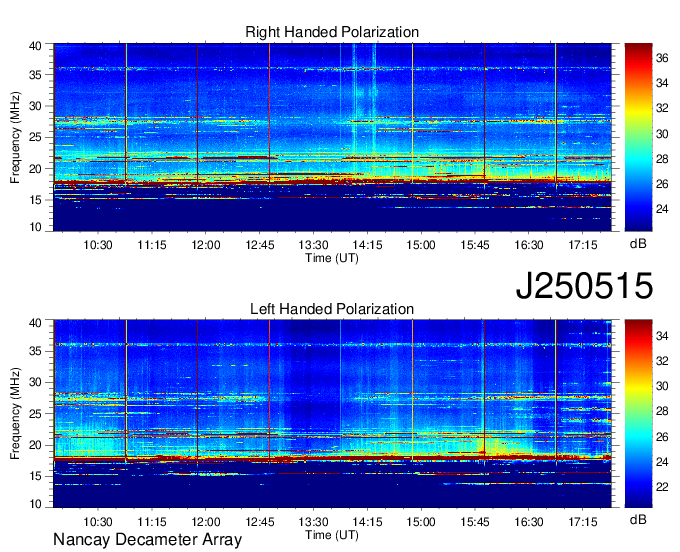Viewport: 680px width, 552px height.
Task: Click 12:45 tick on Right Handed time axis
Action: coord(260,245)
